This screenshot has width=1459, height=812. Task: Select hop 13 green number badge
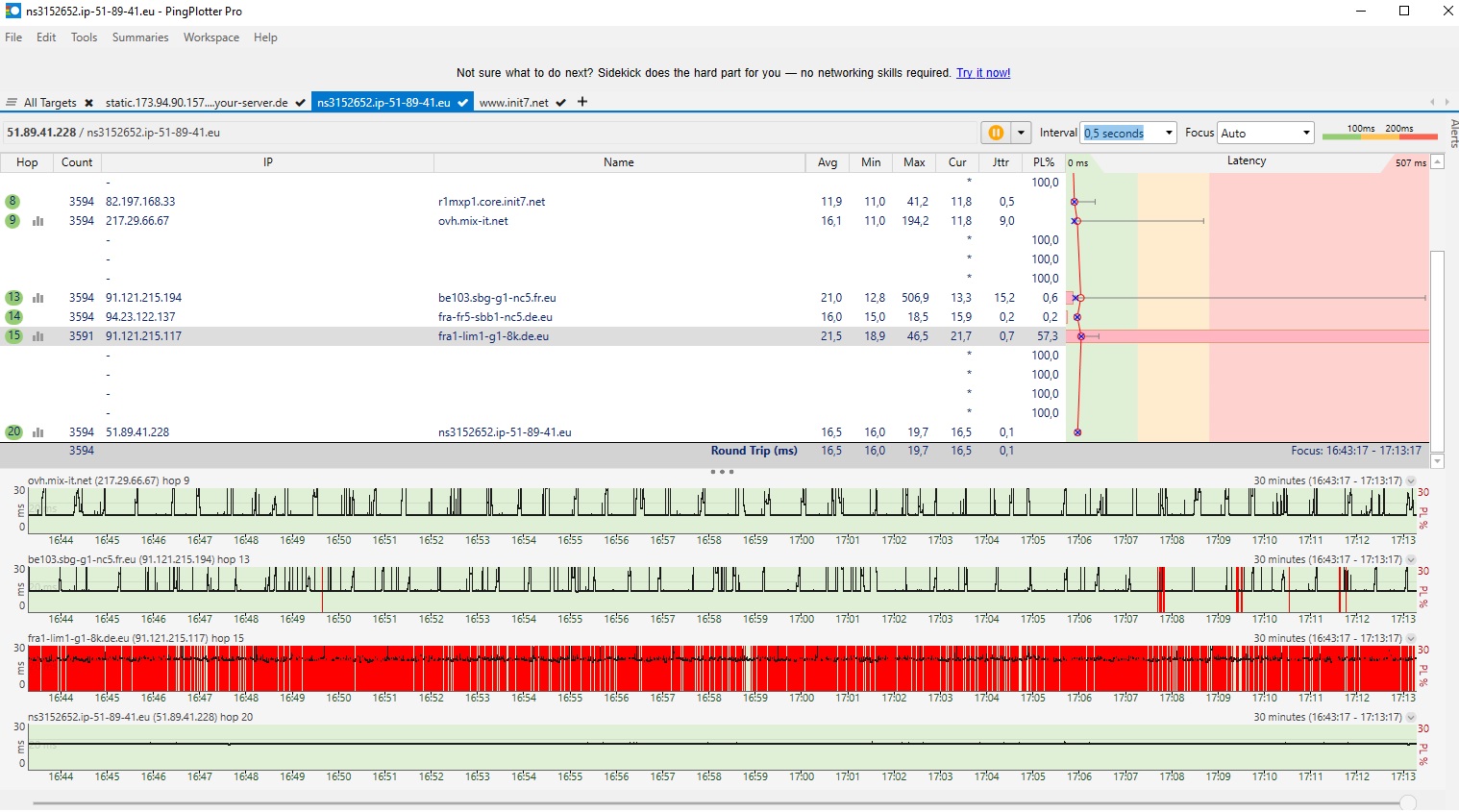pos(13,298)
